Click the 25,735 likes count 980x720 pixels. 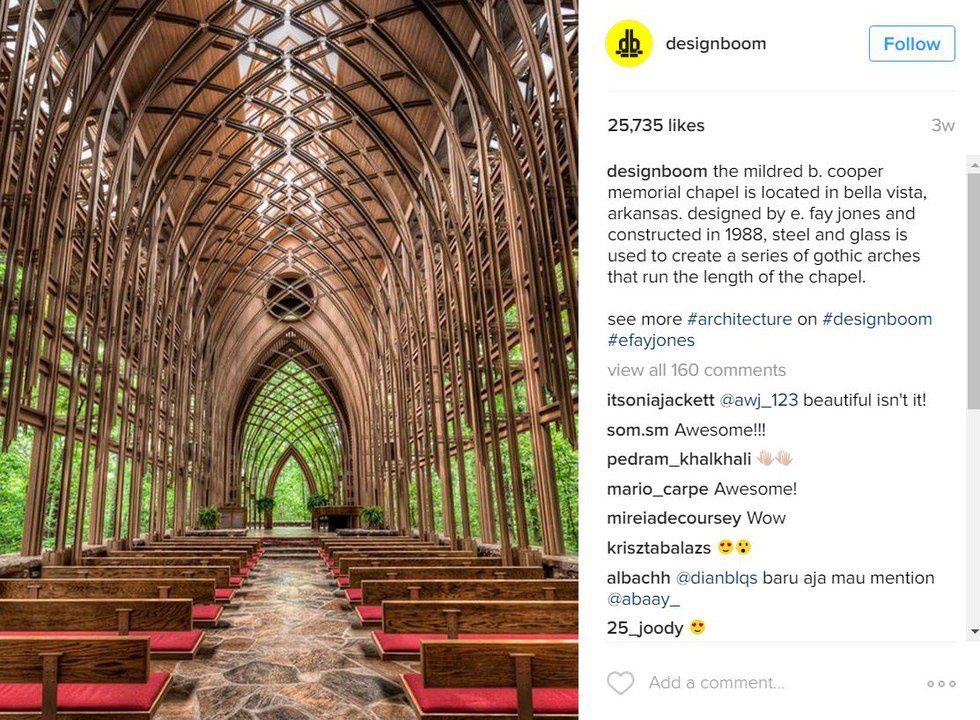656,126
